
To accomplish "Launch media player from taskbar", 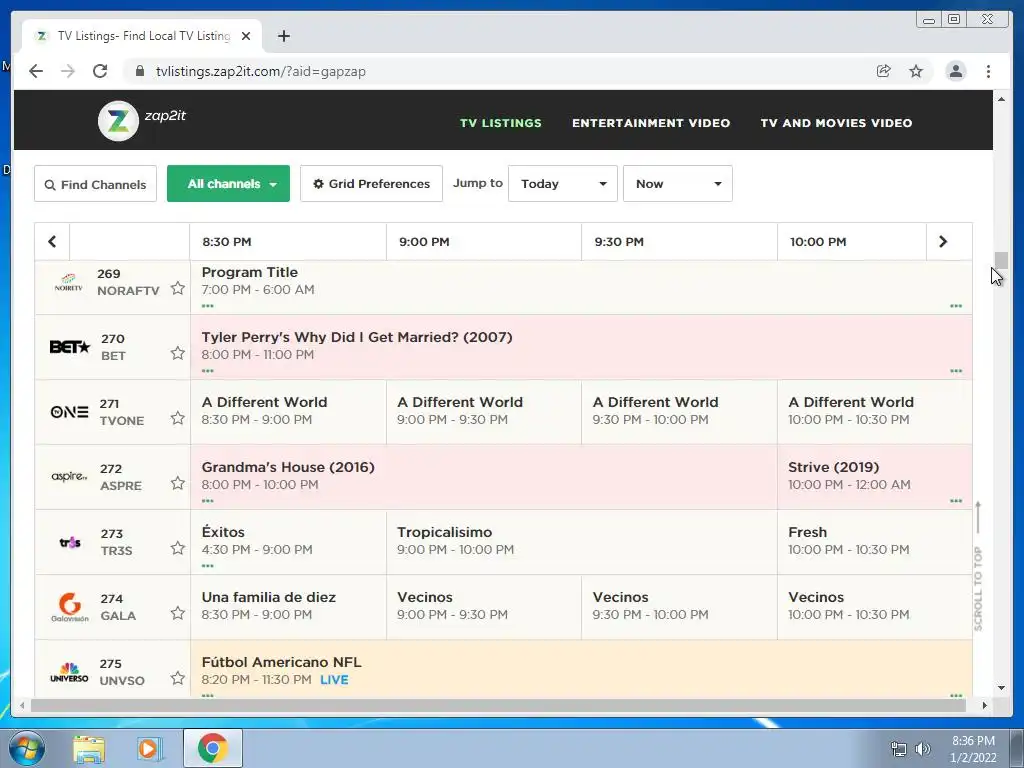I will coord(148,749).
